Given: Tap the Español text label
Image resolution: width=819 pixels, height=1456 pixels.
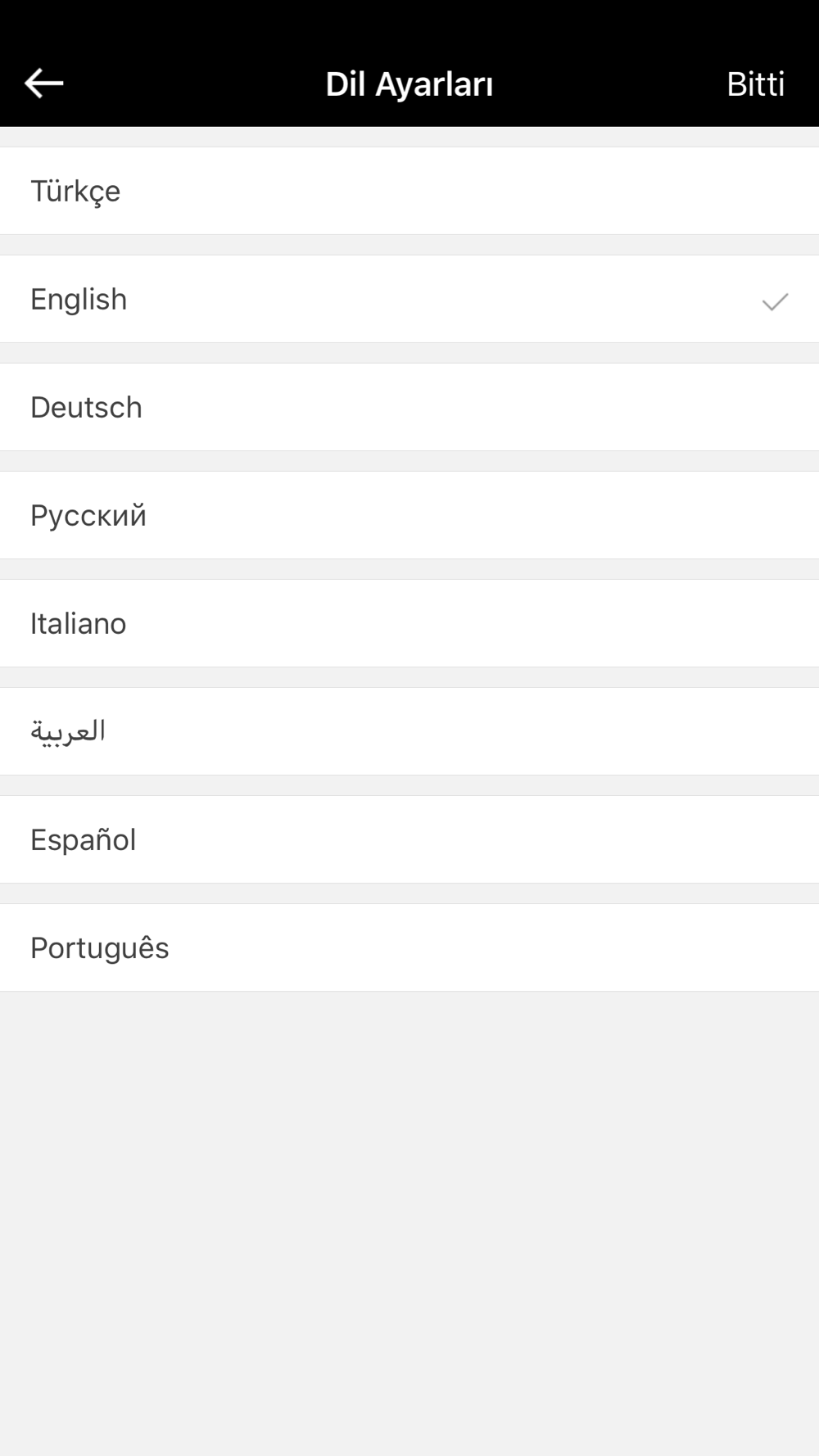Looking at the screenshot, I should (83, 840).
